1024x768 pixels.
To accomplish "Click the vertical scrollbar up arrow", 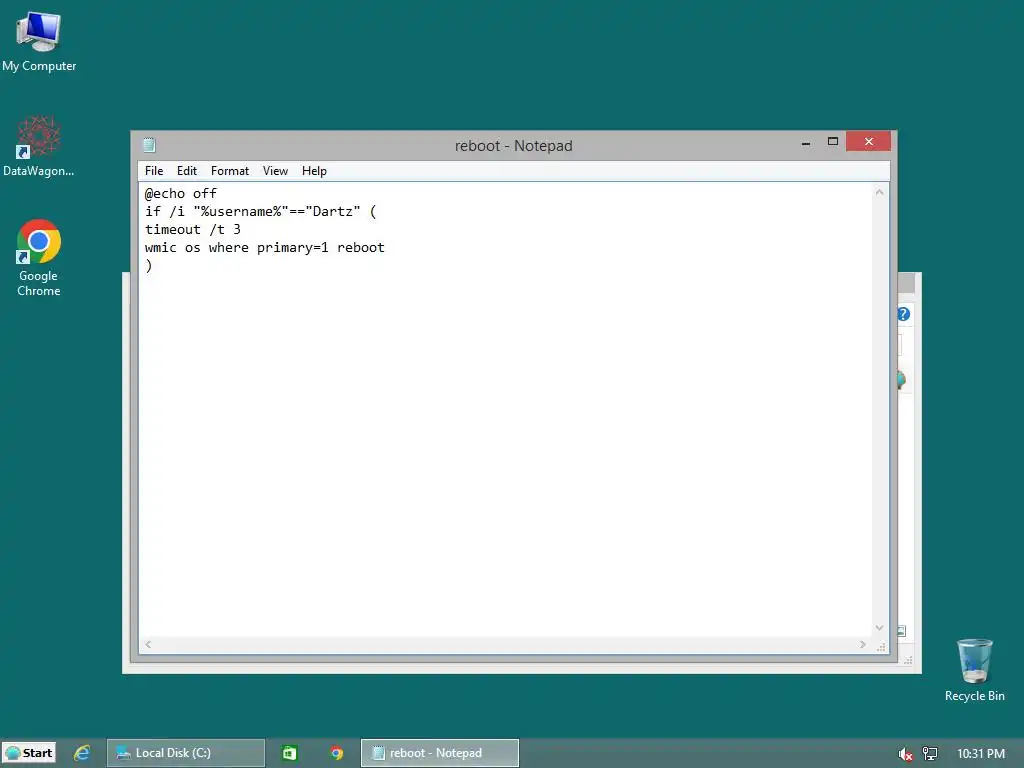I will coord(880,192).
